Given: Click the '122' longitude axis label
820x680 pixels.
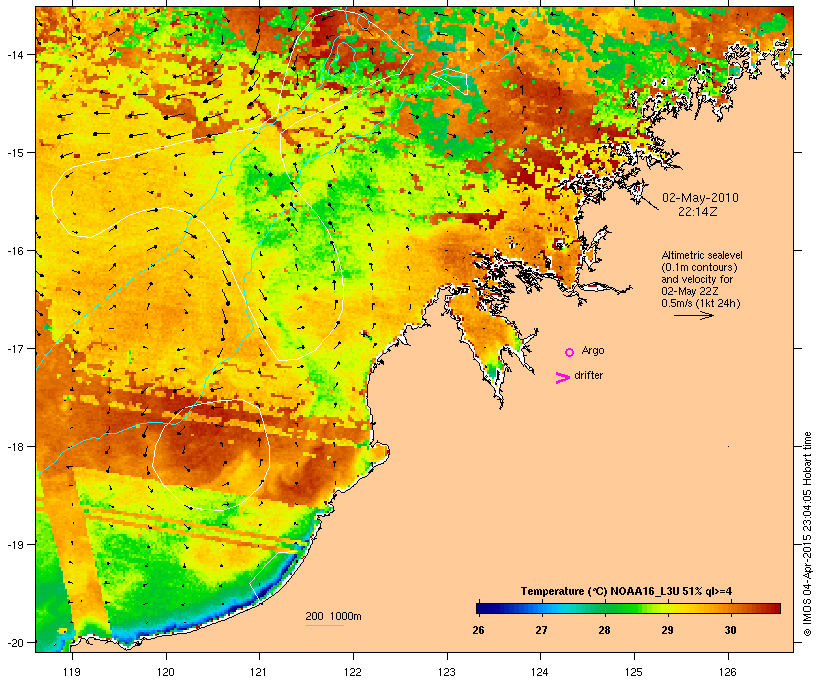Looking at the screenshot, I should [x=353, y=672].
